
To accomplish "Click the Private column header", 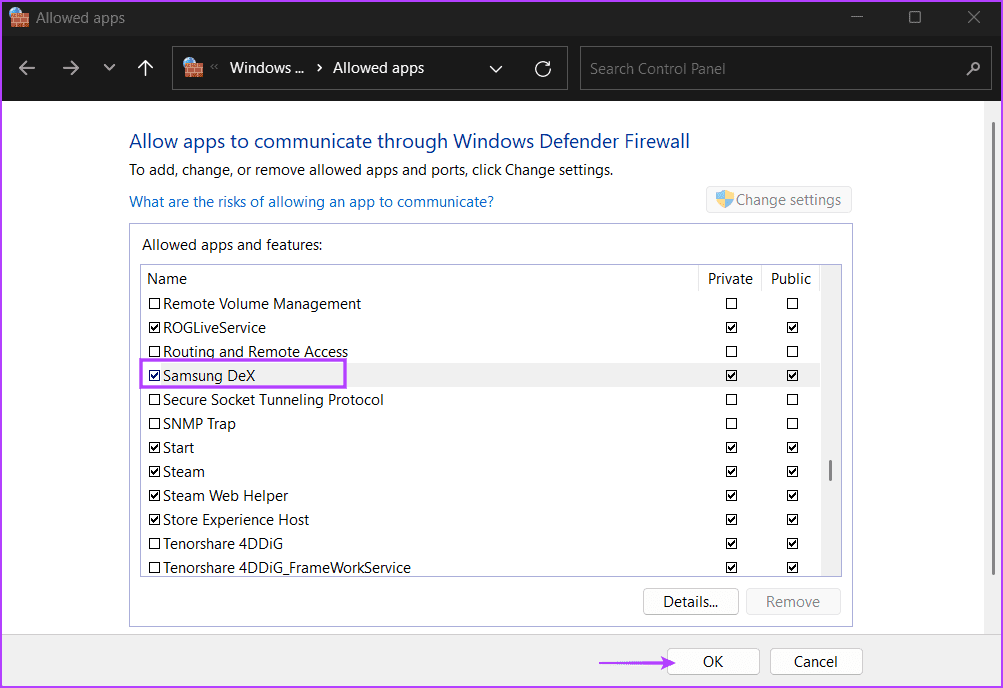I will [730, 279].
